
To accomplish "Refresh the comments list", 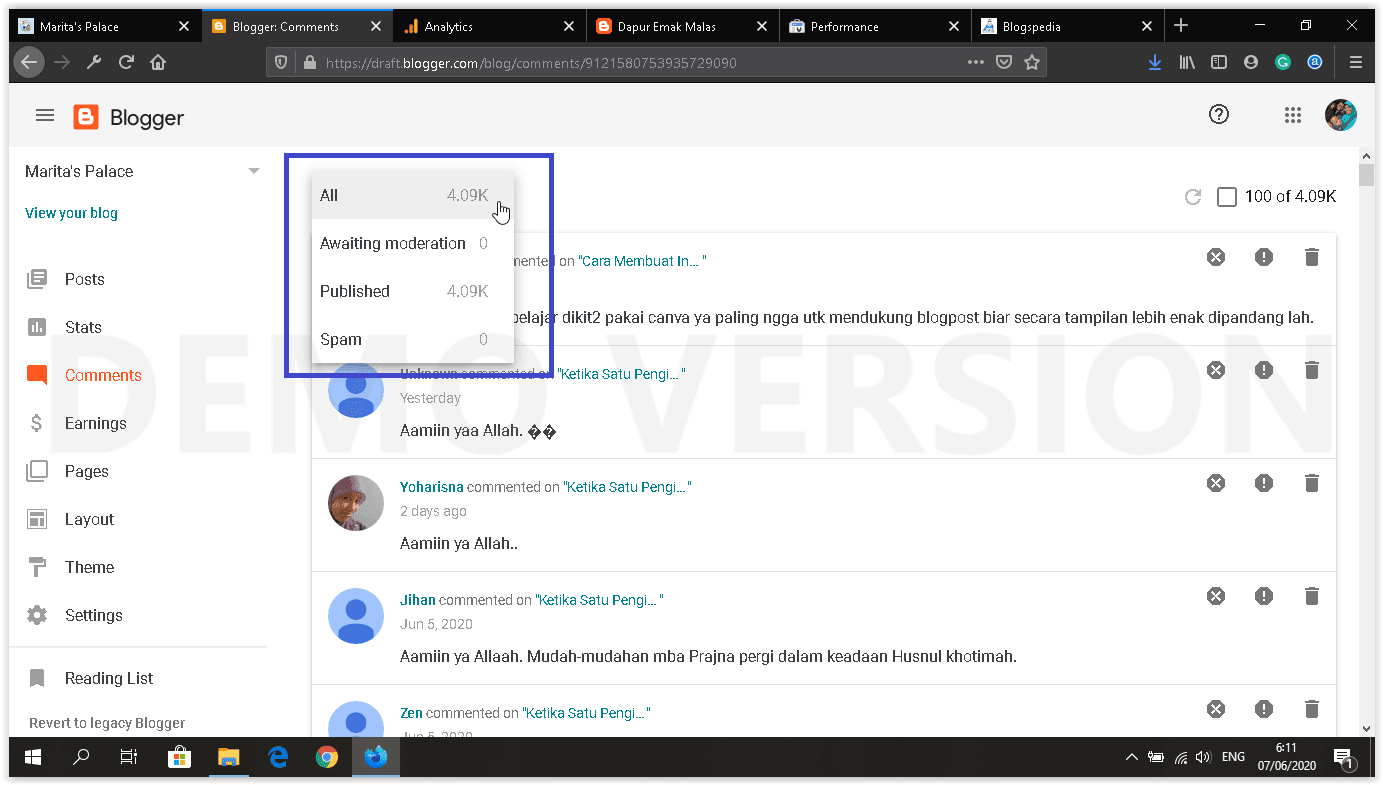I will [x=1192, y=197].
